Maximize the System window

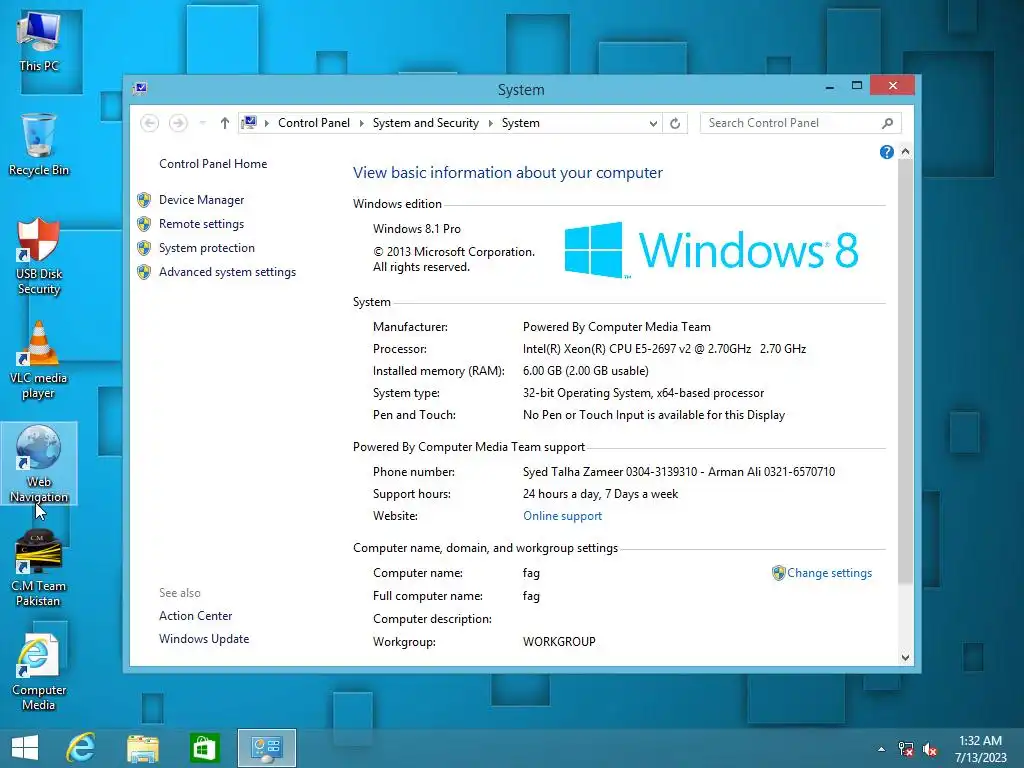point(857,86)
